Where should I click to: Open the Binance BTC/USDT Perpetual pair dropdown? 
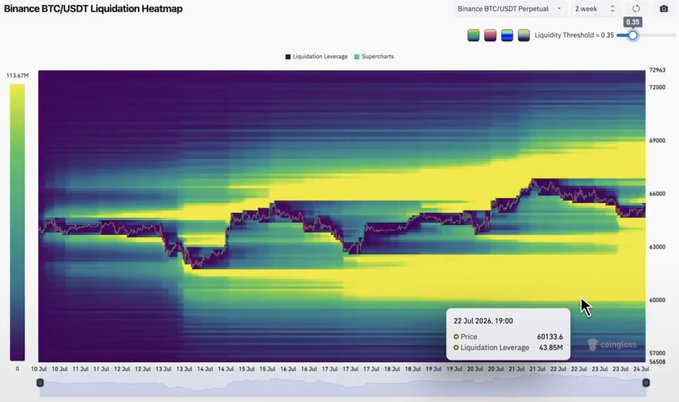click(510, 9)
